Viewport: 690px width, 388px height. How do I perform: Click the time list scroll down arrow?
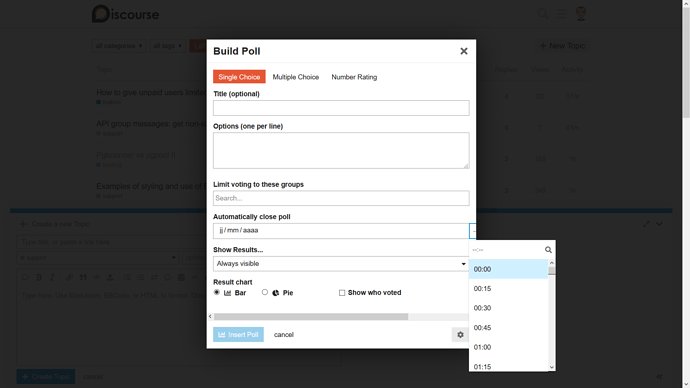[551, 367]
